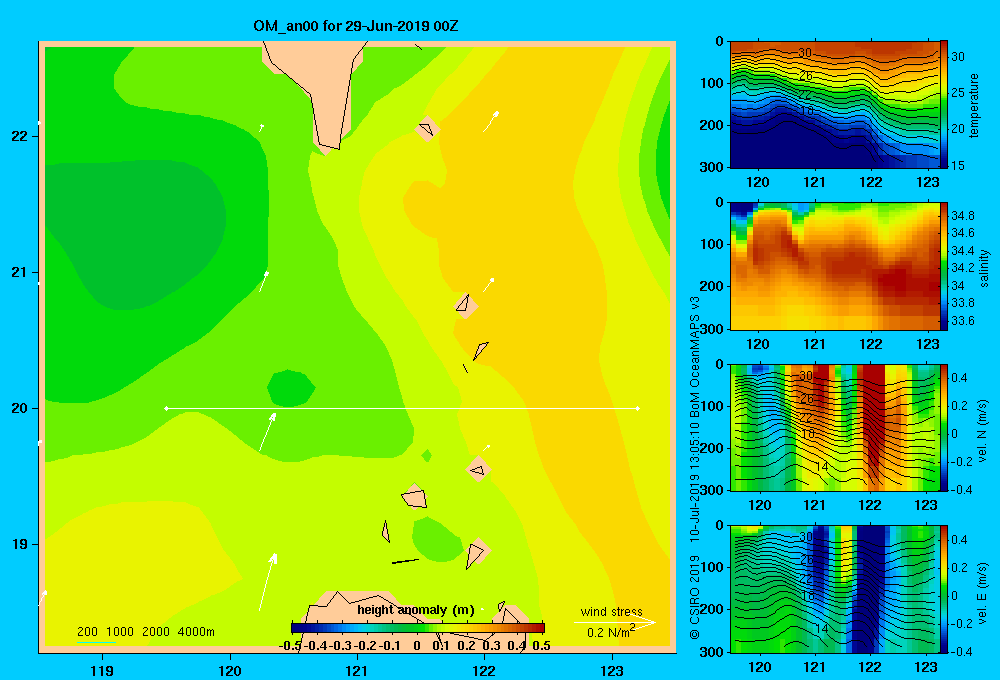This screenshot has width=1000, height=680.
Task: Click the 'wind stress' legend label
Action: 611,611
